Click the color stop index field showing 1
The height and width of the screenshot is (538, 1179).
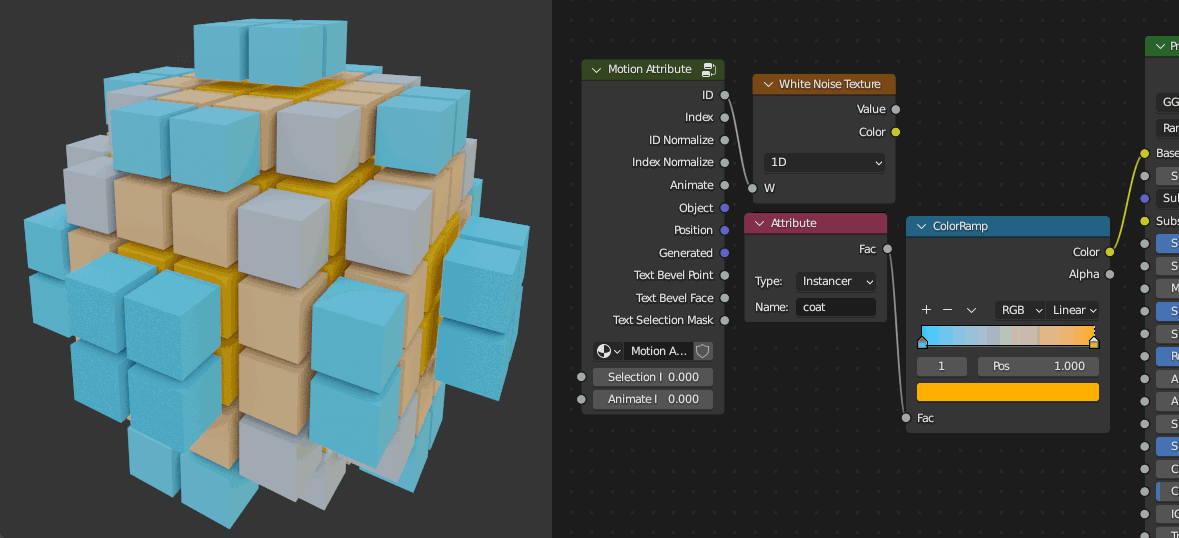click(941, 366)
